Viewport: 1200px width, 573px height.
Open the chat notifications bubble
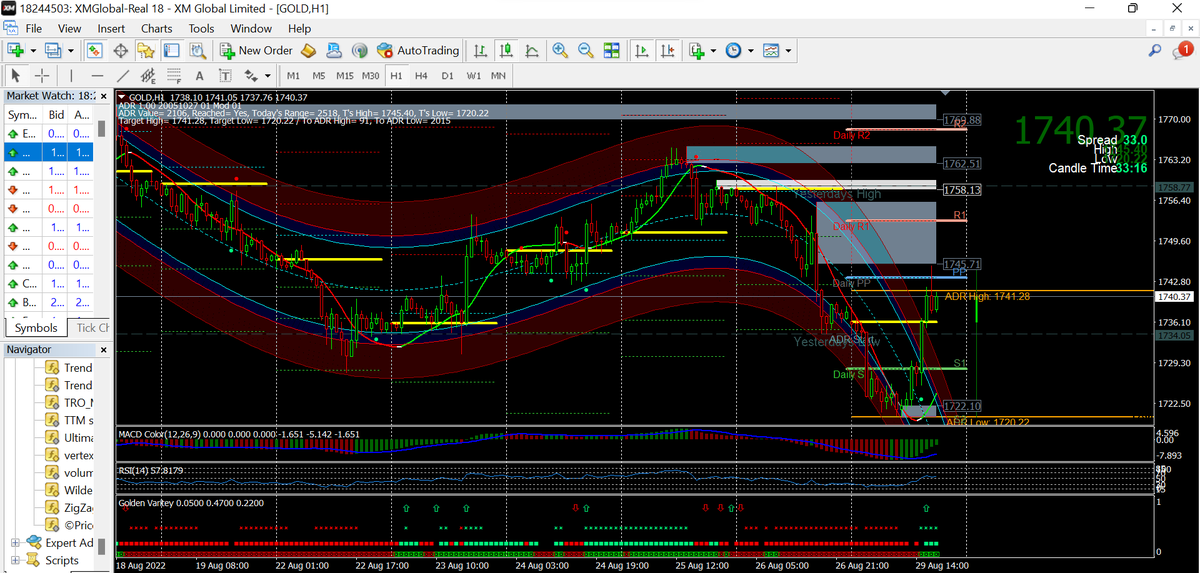1184,50
